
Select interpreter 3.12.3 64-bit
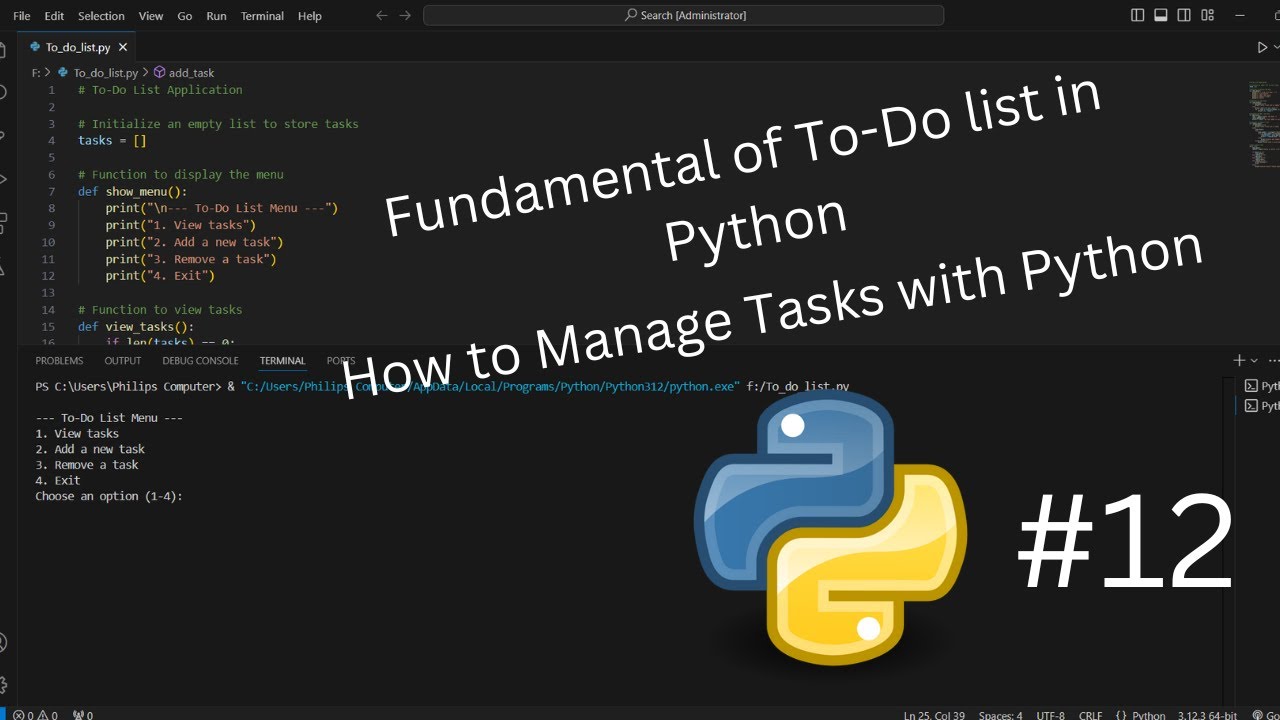click(1206, 715)
